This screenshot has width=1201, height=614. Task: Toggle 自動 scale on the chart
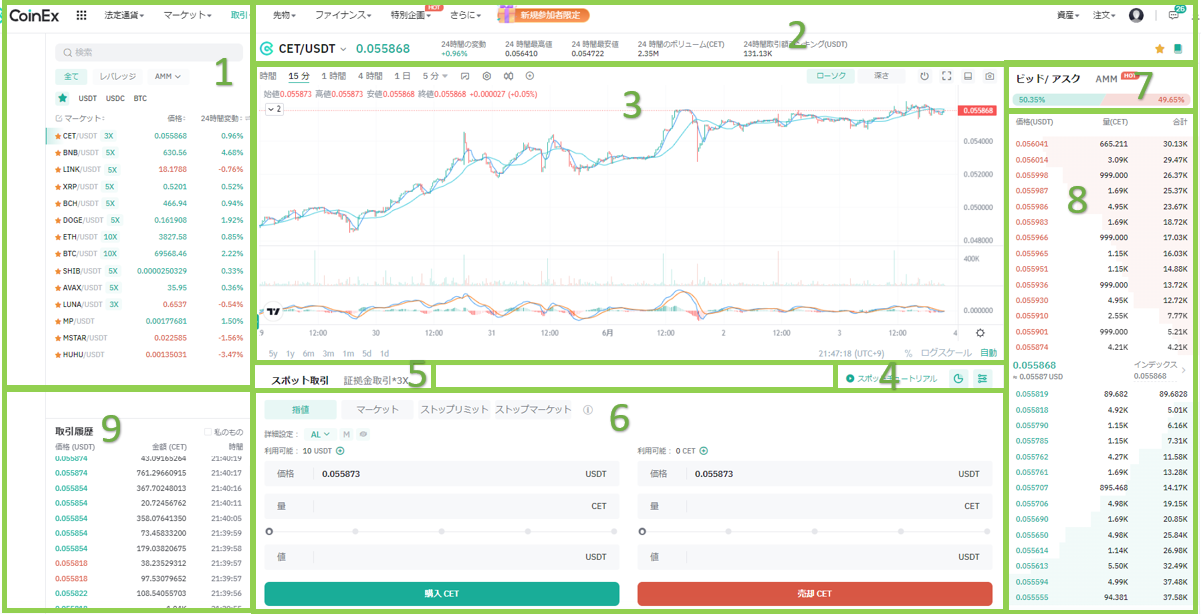[x=988, y=353]
